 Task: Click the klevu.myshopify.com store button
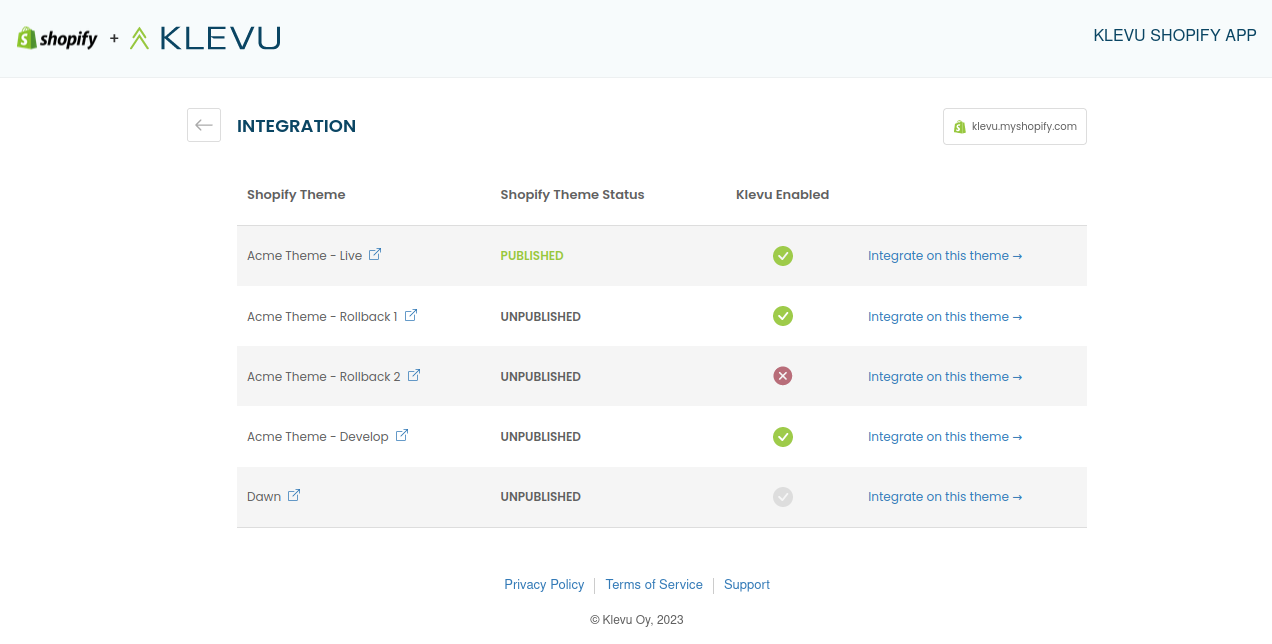pos(1014,126)
